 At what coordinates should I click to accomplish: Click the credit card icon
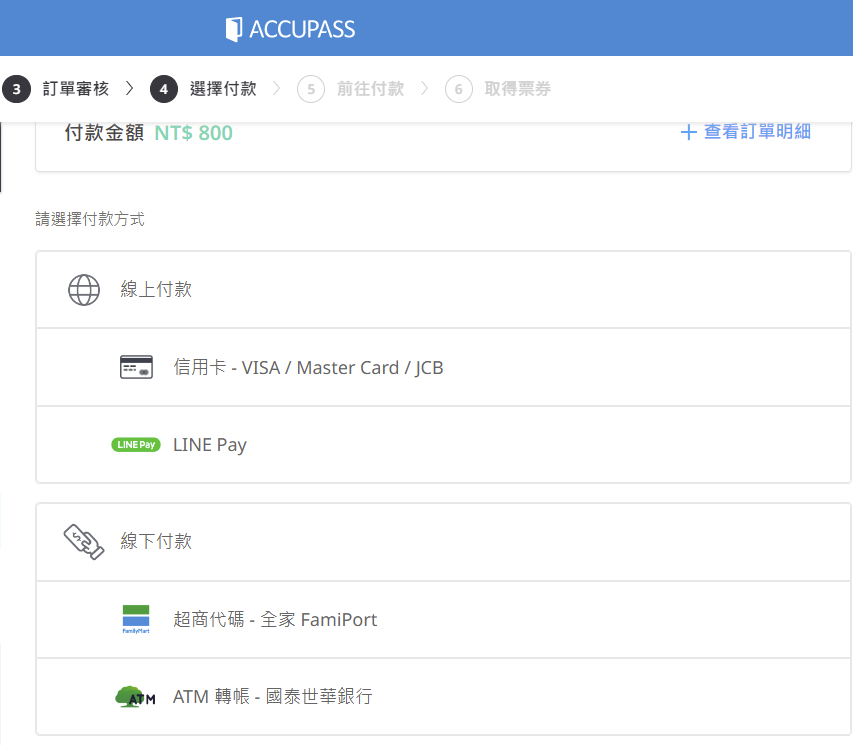136,368
